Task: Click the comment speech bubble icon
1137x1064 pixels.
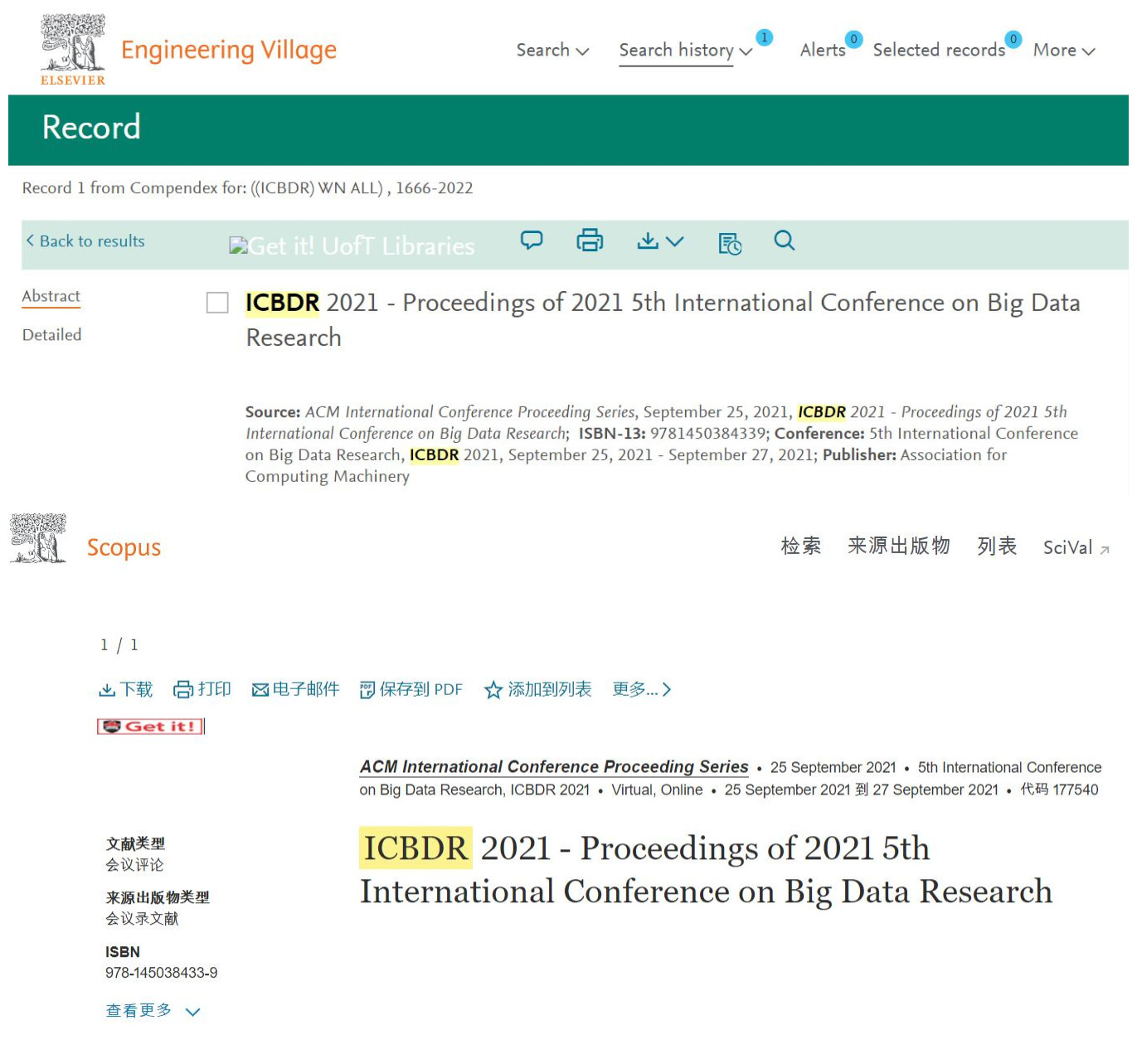Action: click(532, 240)
